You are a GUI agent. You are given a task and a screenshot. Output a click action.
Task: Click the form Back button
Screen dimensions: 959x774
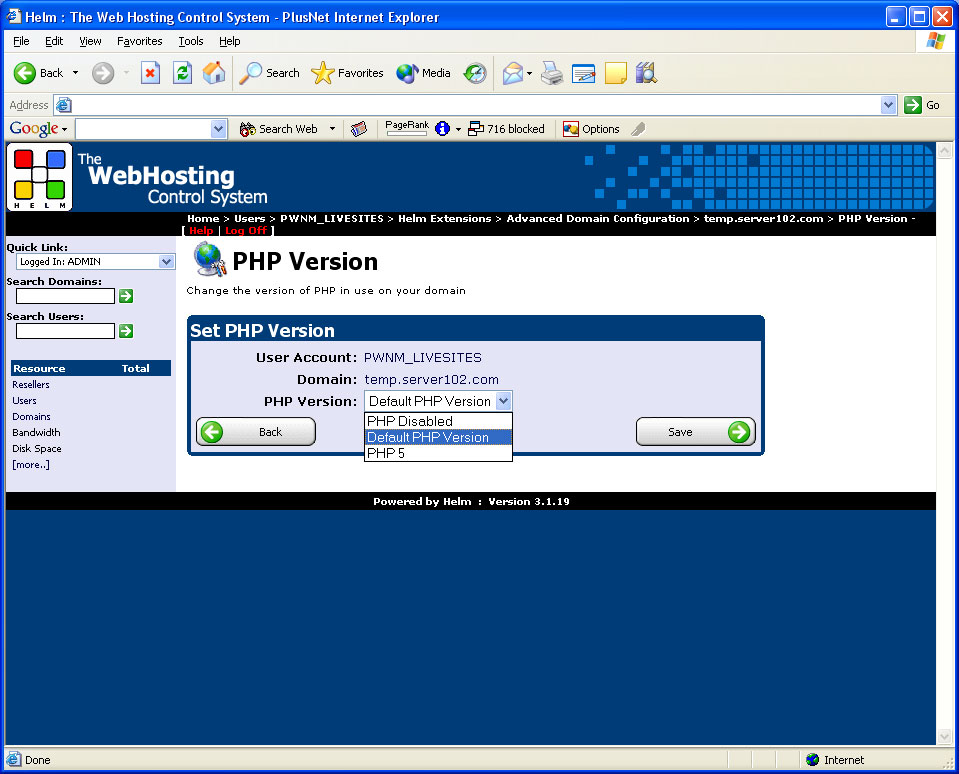(256, 432)
